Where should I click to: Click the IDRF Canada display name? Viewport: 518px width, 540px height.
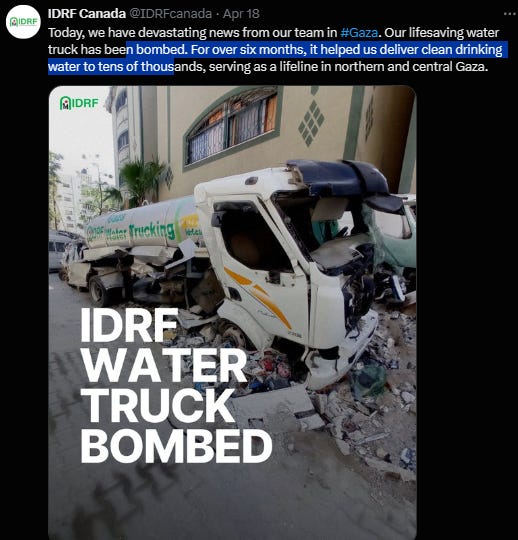pyautogui.click(x=87, y=14)
